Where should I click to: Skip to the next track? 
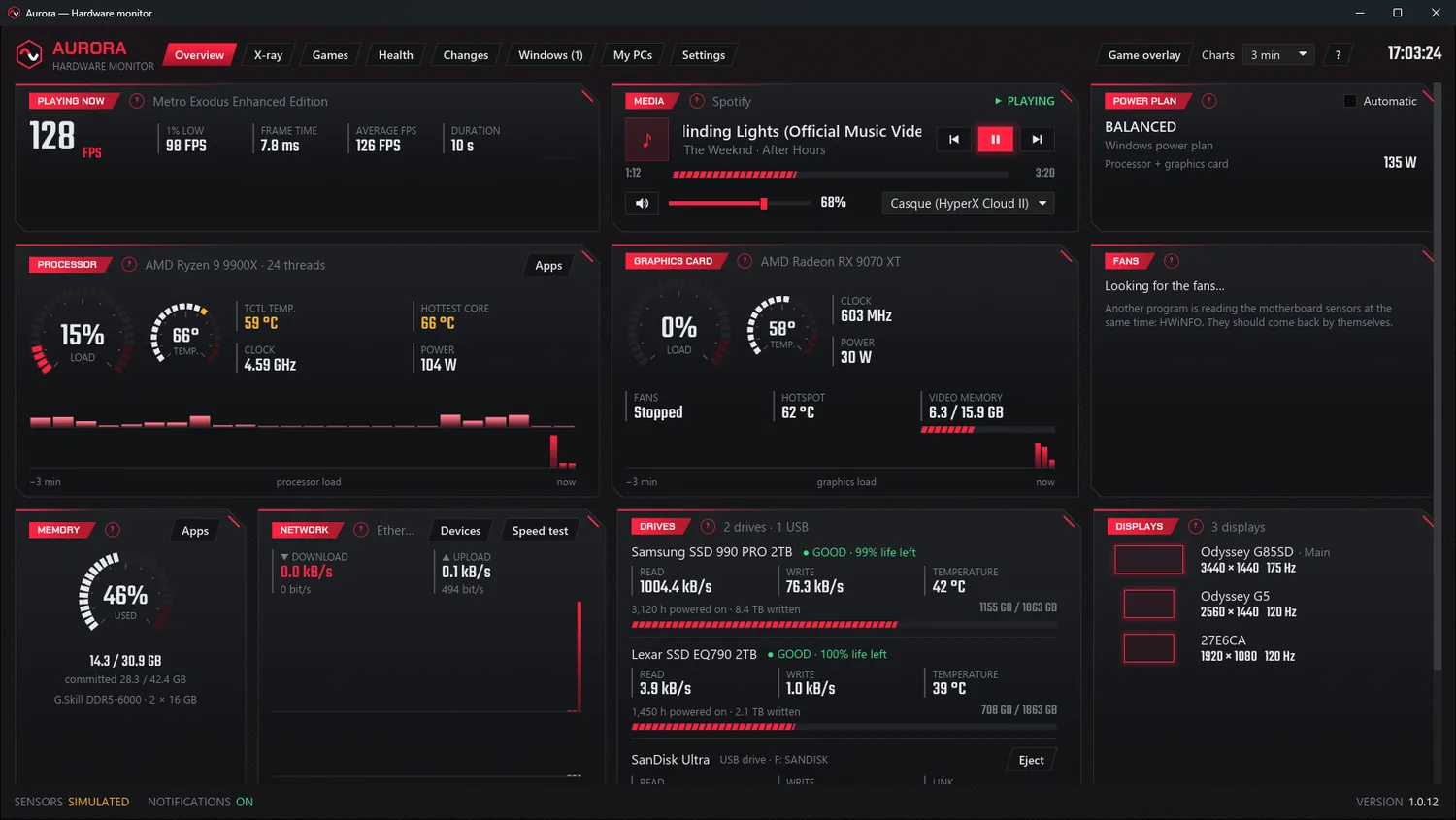pos(1037,139)
